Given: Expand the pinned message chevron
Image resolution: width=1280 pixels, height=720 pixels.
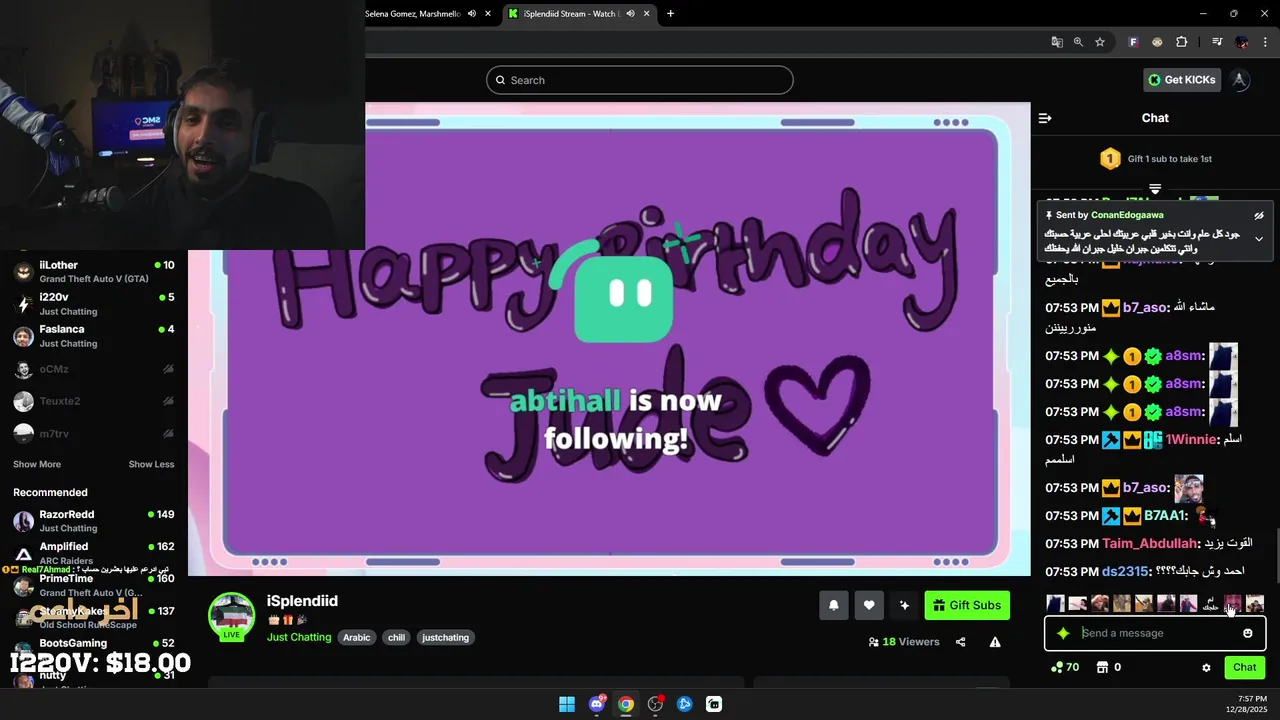Looking at the screenshot, I should point(1259,239).
